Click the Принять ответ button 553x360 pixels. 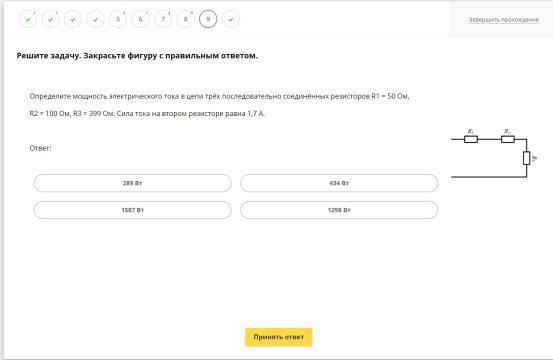279,337
